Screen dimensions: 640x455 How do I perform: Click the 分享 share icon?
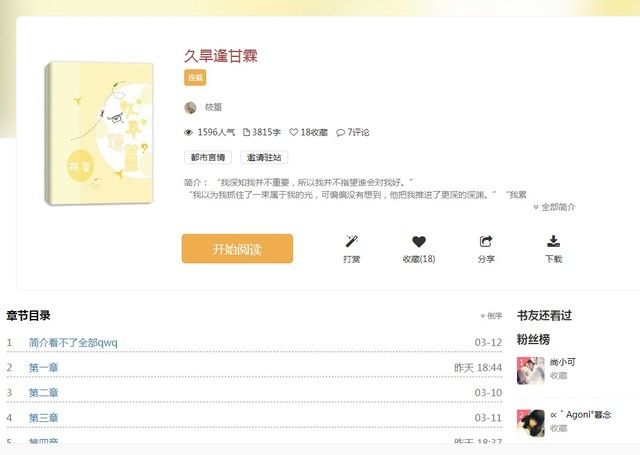tap(486, 241)
